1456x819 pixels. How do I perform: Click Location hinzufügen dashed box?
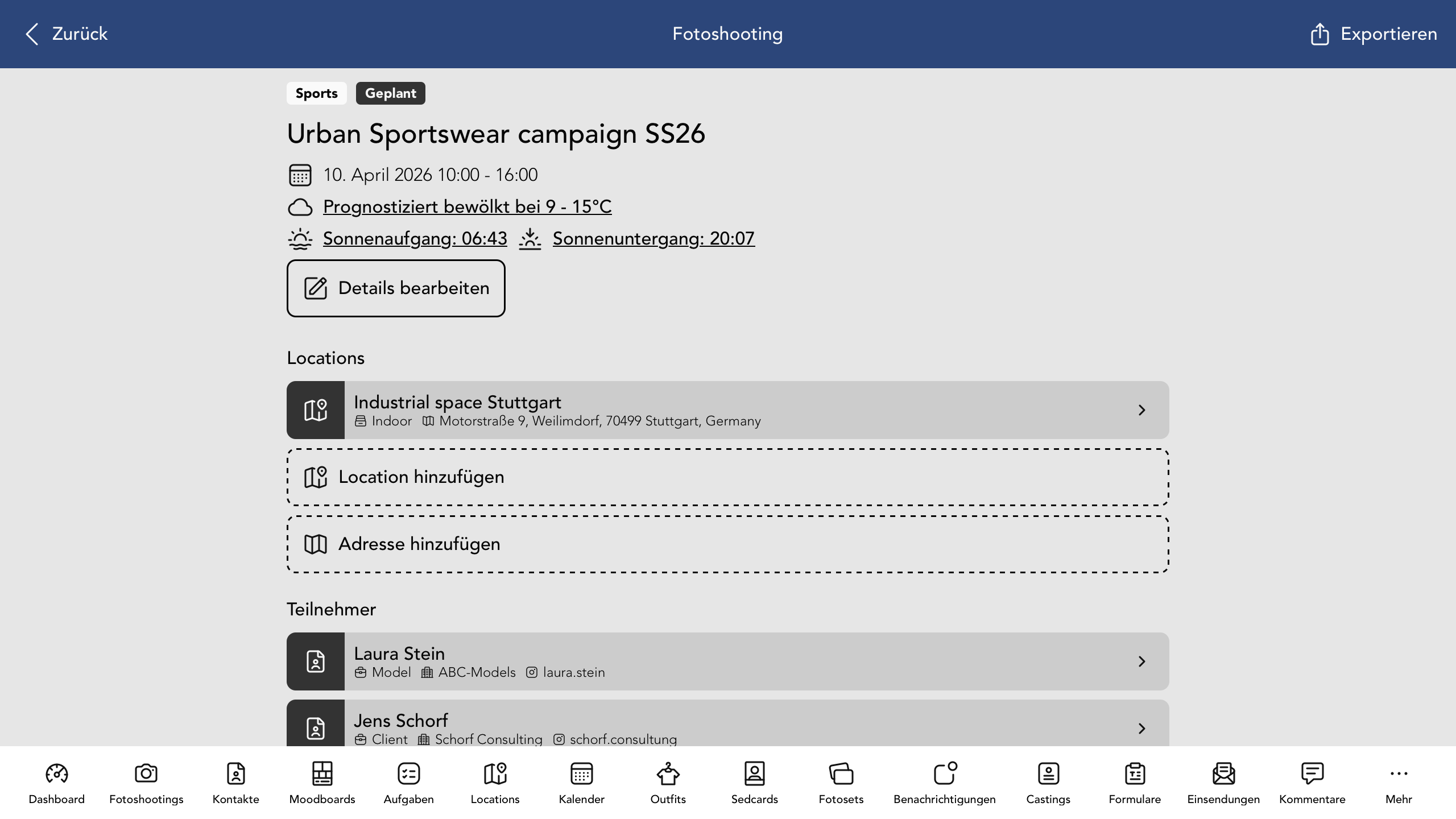point(727,477)
